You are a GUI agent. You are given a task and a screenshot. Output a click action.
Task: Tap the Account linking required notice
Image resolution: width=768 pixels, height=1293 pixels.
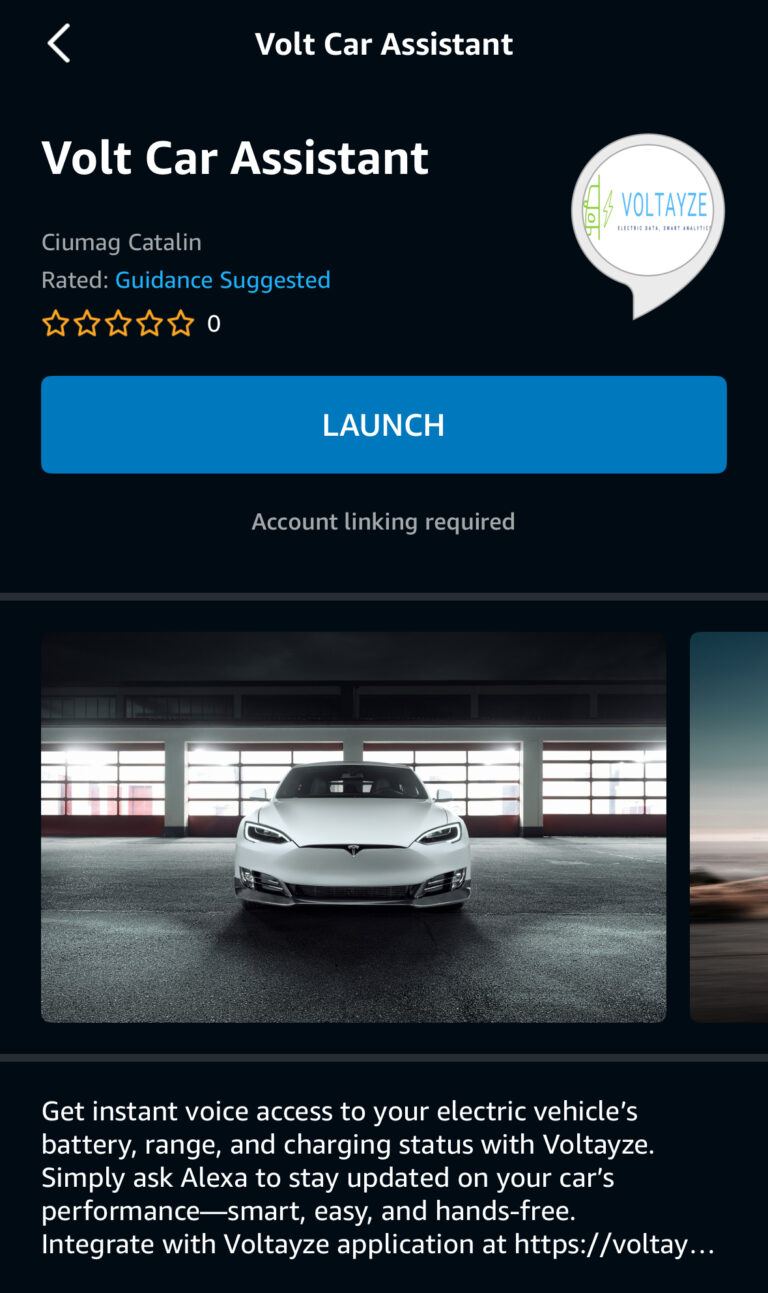pos(383,521)
